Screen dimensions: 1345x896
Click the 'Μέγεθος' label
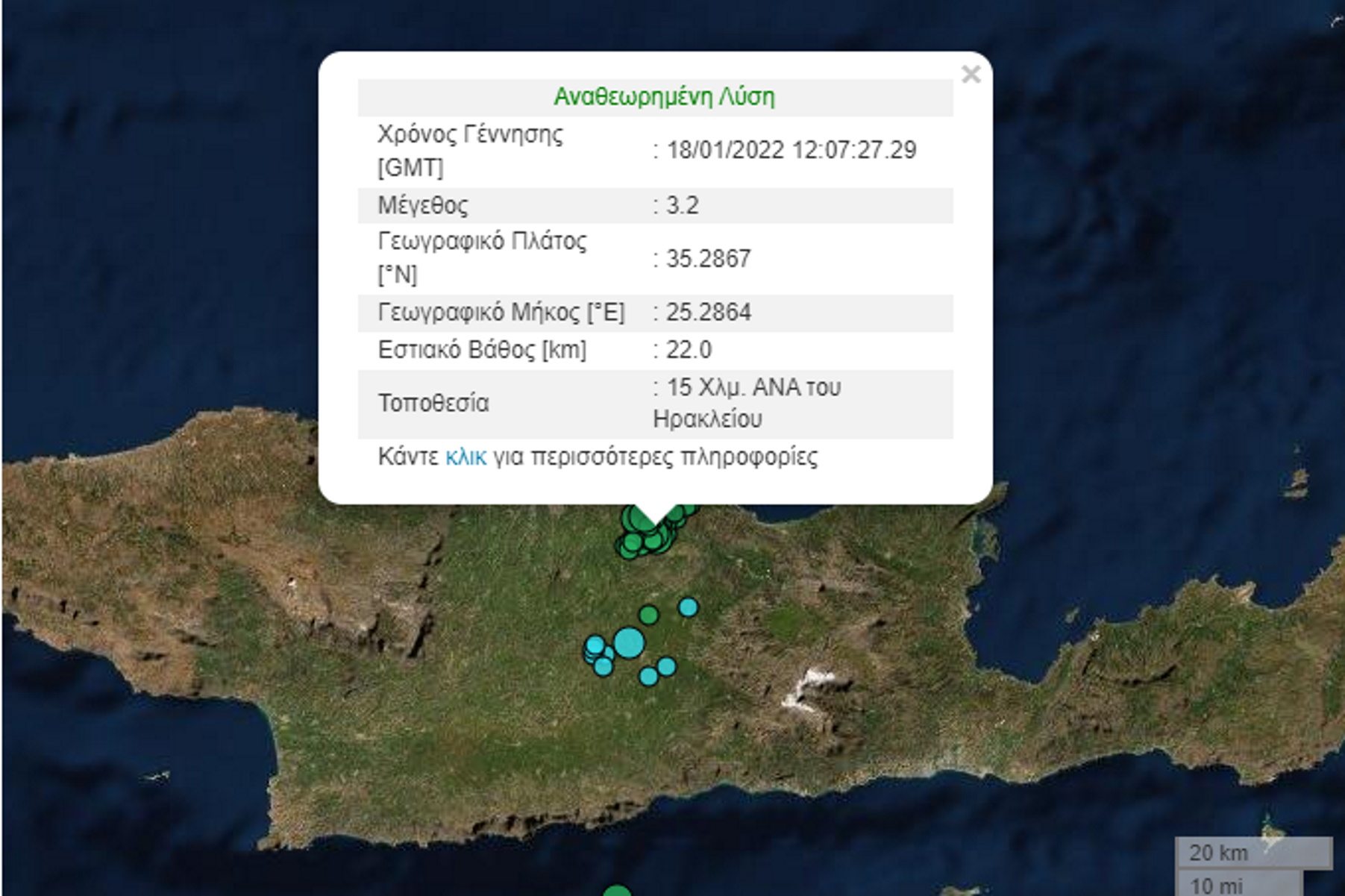[x=423, y=205]
